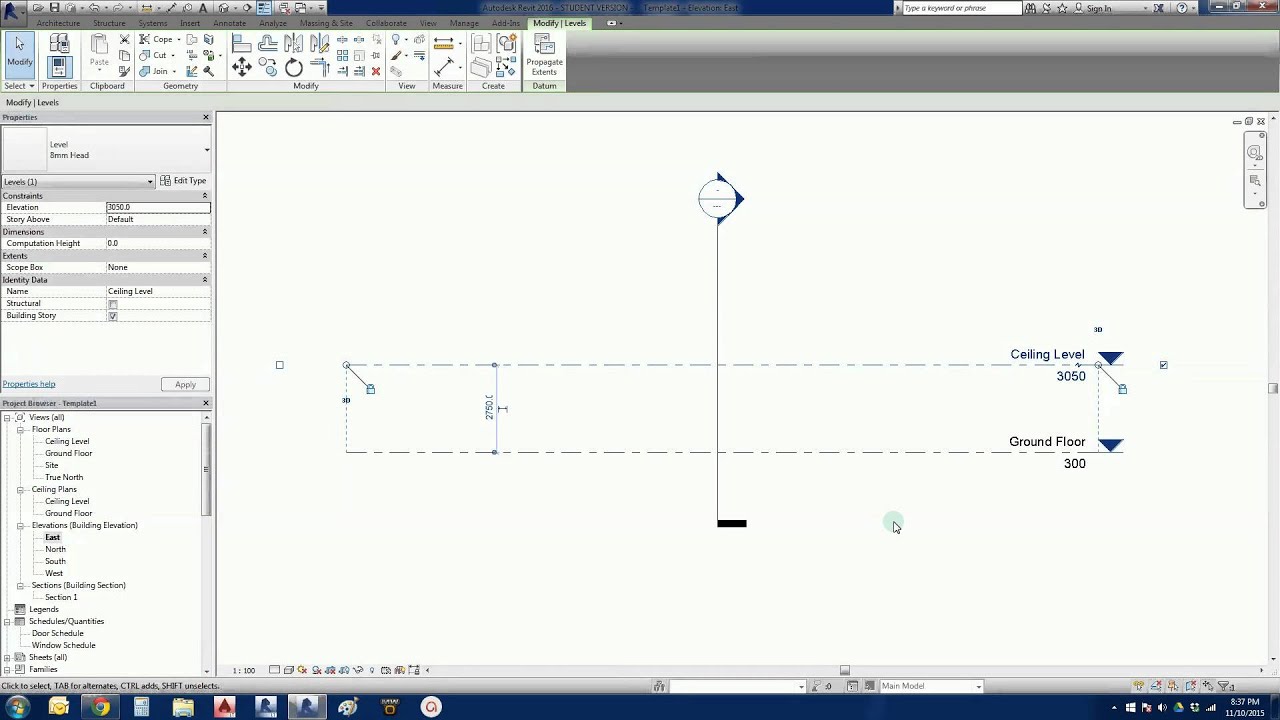This screenshot has height=720, width=1280.
Task: Open the Properties help link
Action: tap(29, 384)
